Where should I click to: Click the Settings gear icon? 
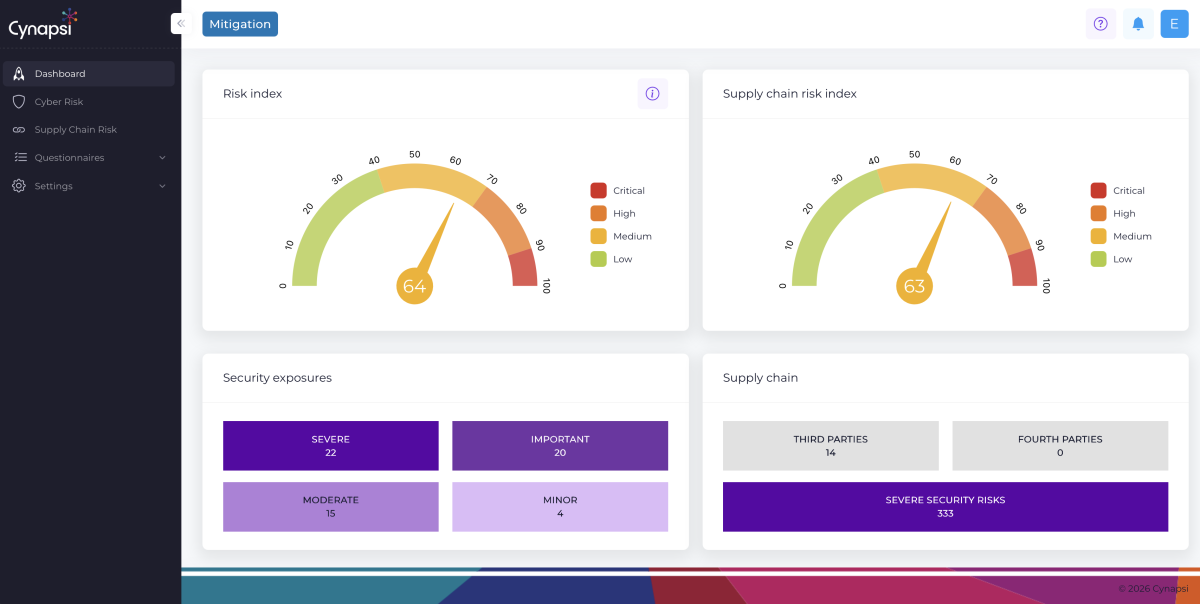tap(18, 186)
